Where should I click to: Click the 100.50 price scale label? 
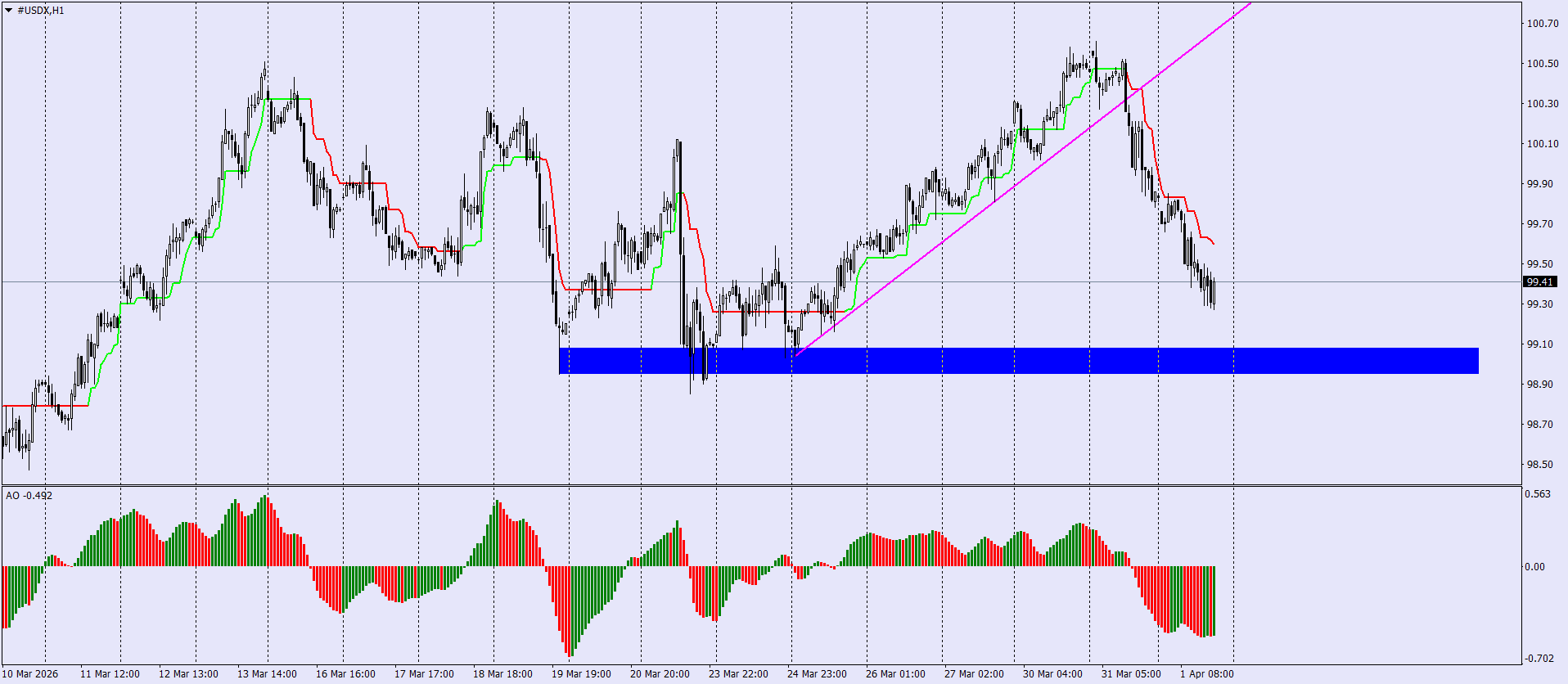1543,64
